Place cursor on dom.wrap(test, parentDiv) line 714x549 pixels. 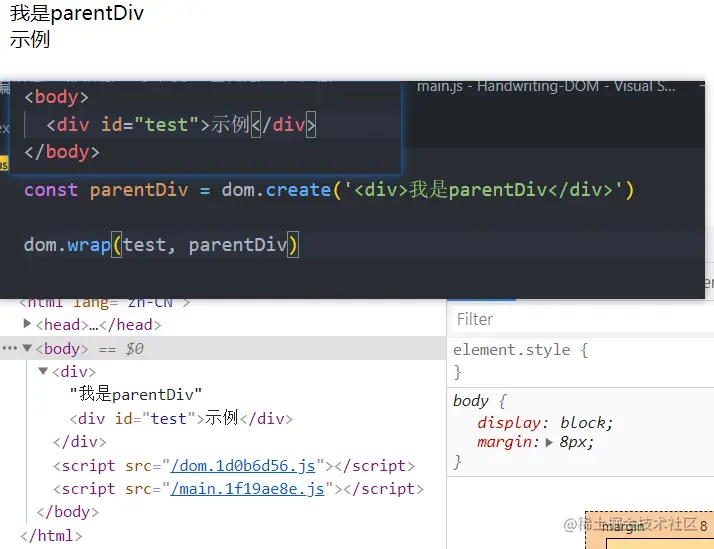(161, 245)
